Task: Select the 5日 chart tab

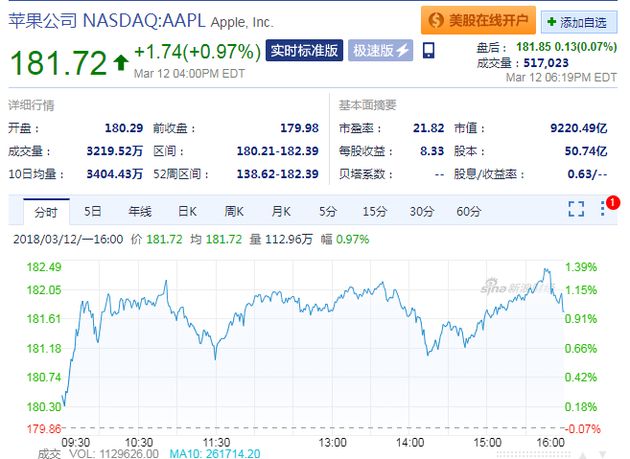Action: coord(93,211)
